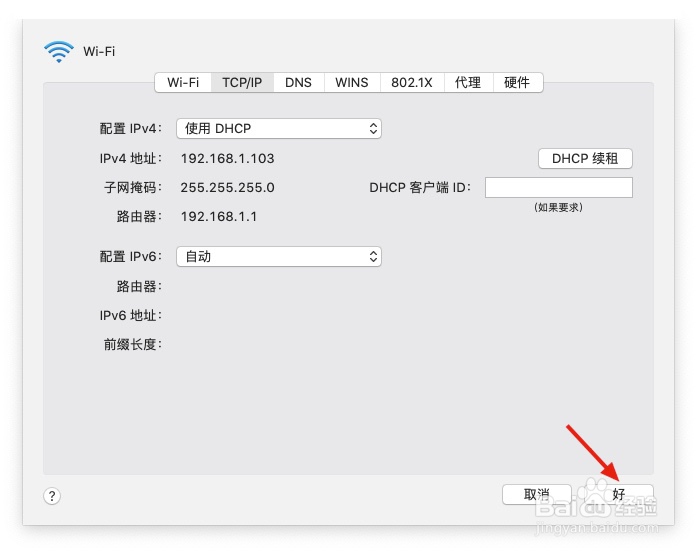Click the 取消 cancel button
The height and width of the screenshot is (552, 697).
[x=537, y=494]
